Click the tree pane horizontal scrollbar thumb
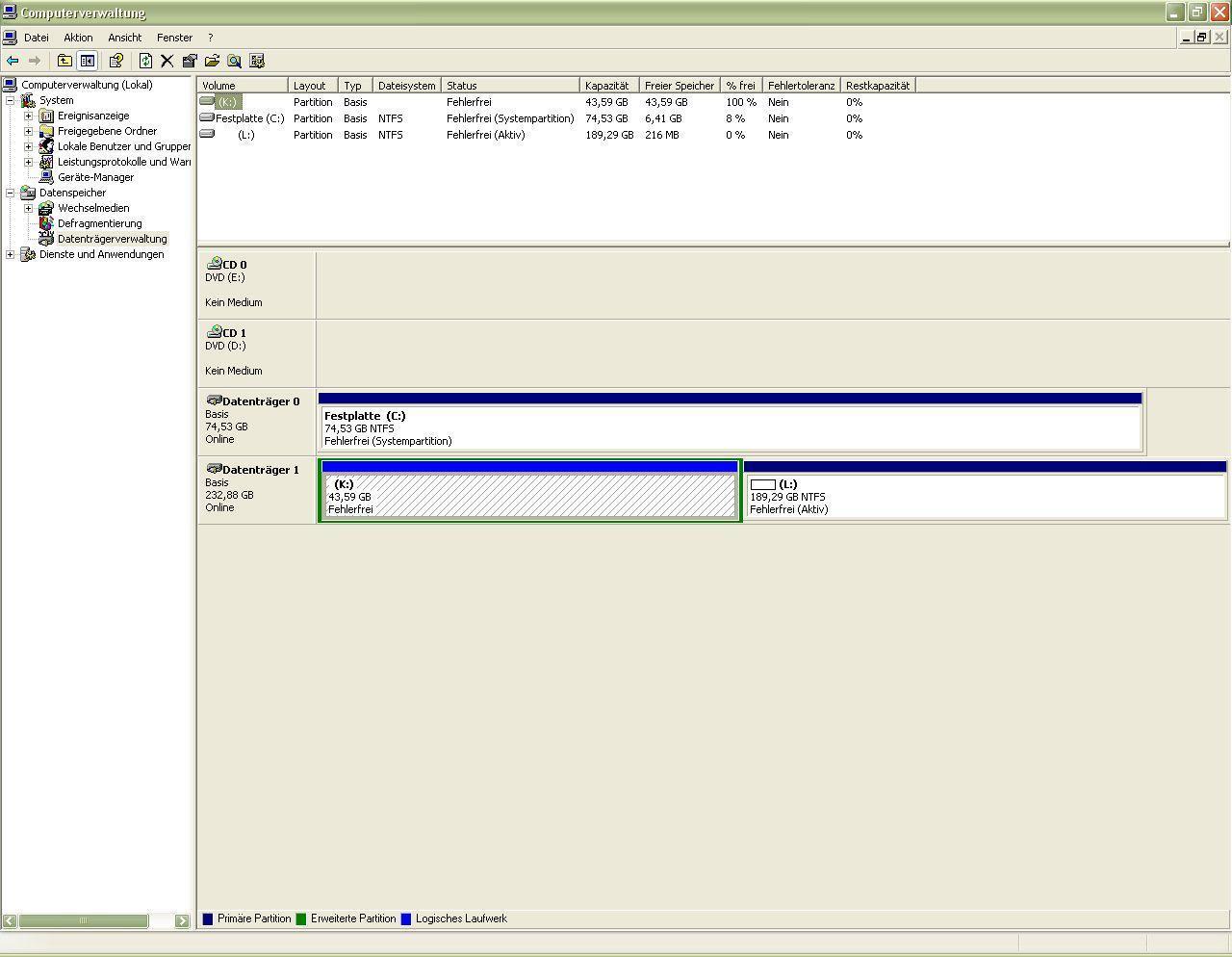 [x=83, y=921]
